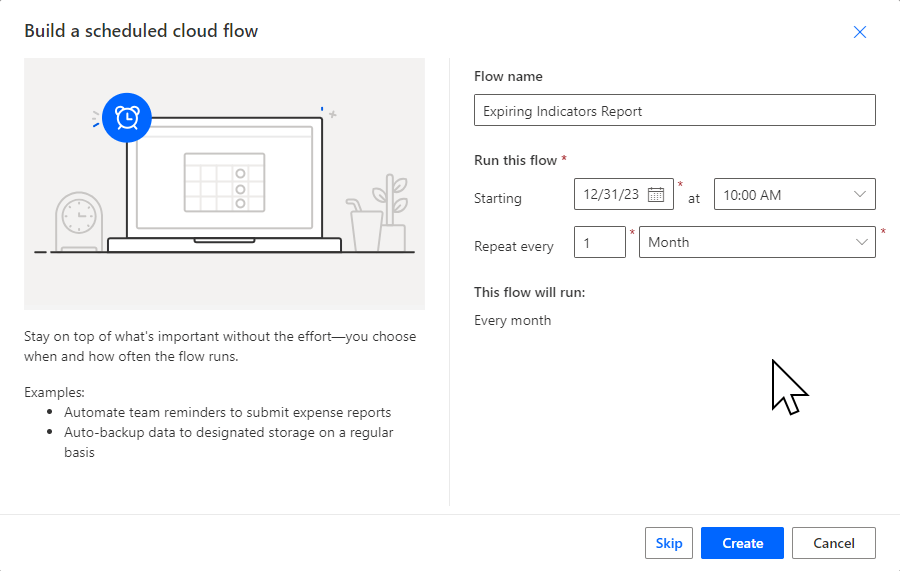Close the scheduled cloud flow dialog
Viewport: 900px width, 571px height.
tap(859, 32)
